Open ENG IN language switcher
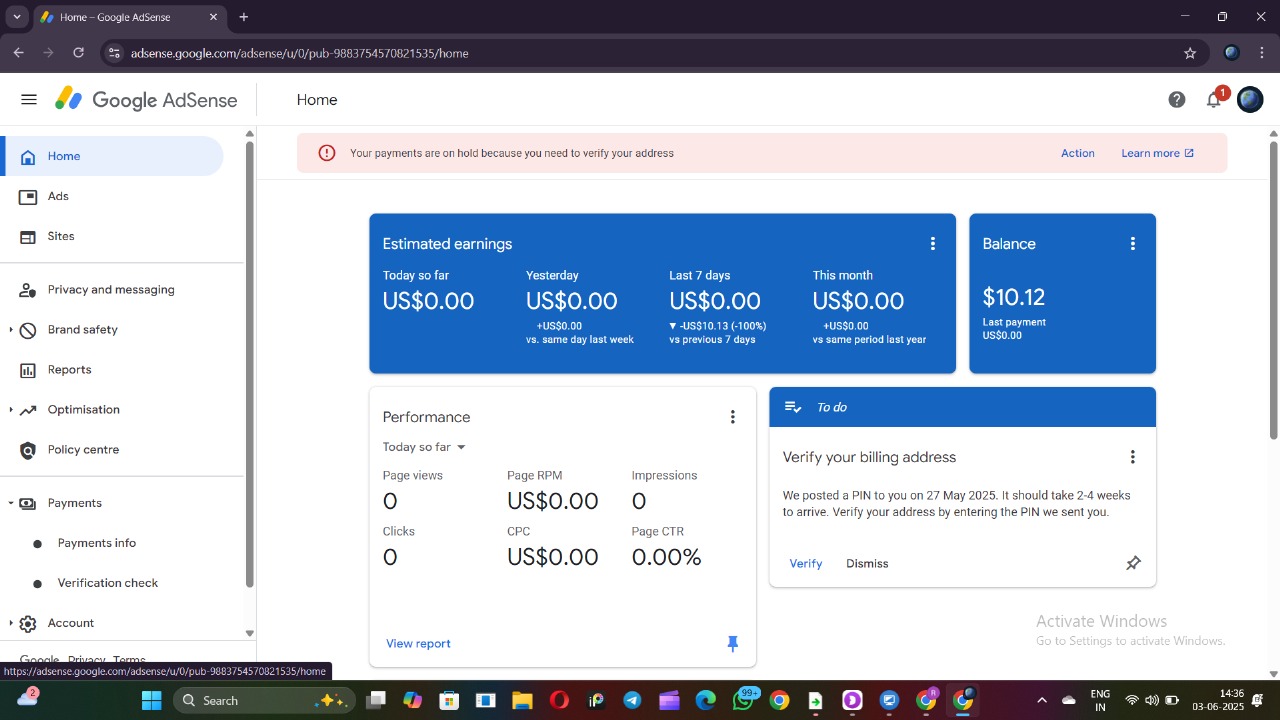The image size is (1280, 720). 1100,700
